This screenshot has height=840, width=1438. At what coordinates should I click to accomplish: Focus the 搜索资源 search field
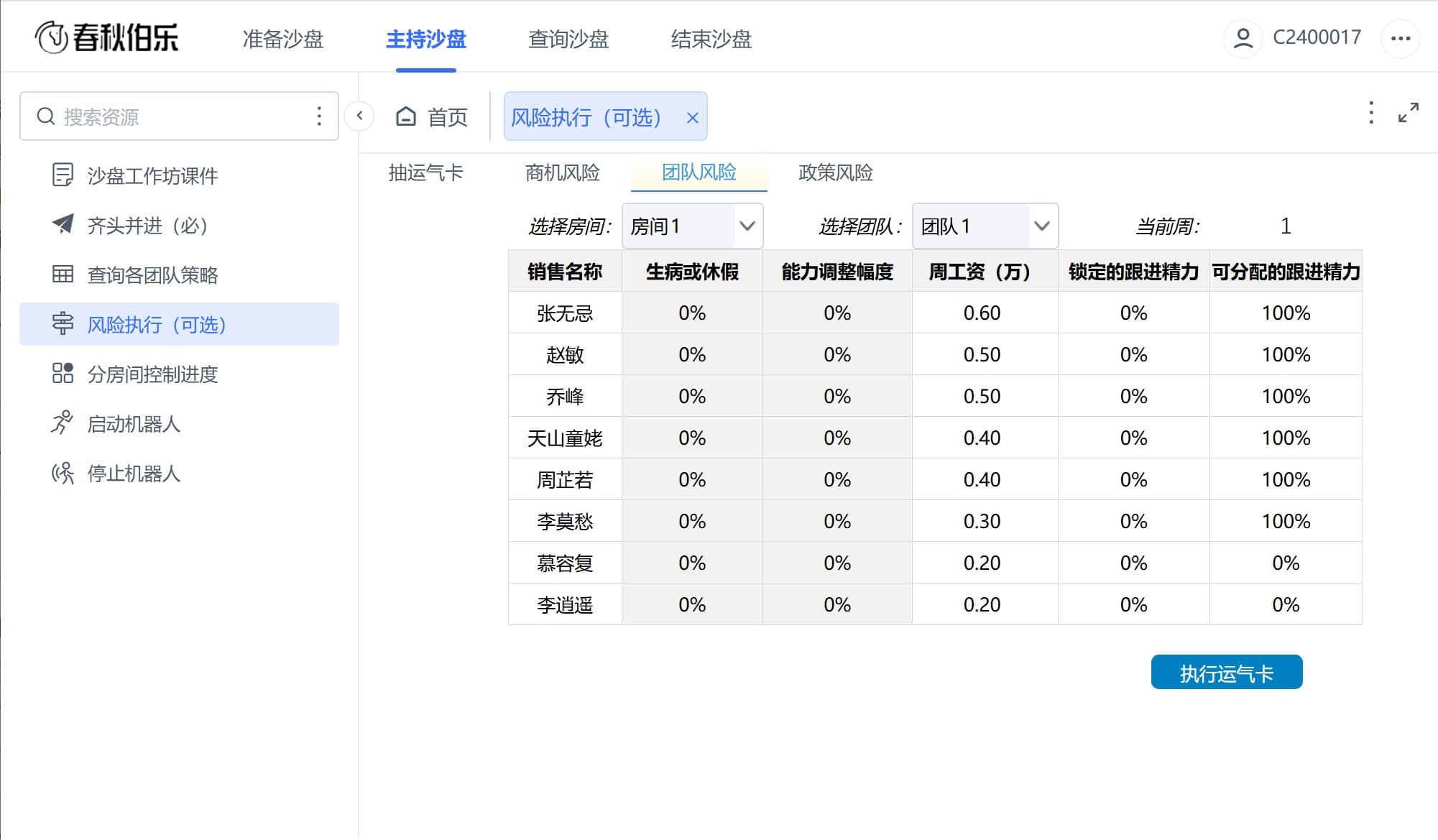[x=179, y=116]
